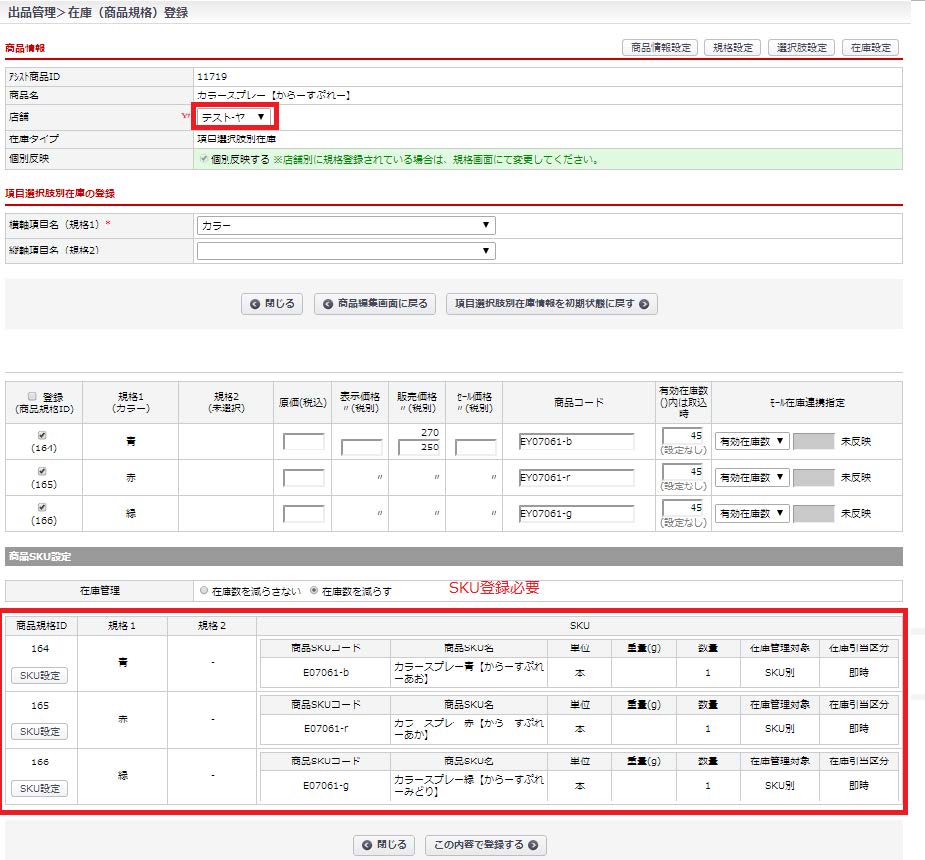925x860 pixels.
Task: Expand the 店舗 dropdown showing テスト・ヤ
Action: click(x=233, y=117)
